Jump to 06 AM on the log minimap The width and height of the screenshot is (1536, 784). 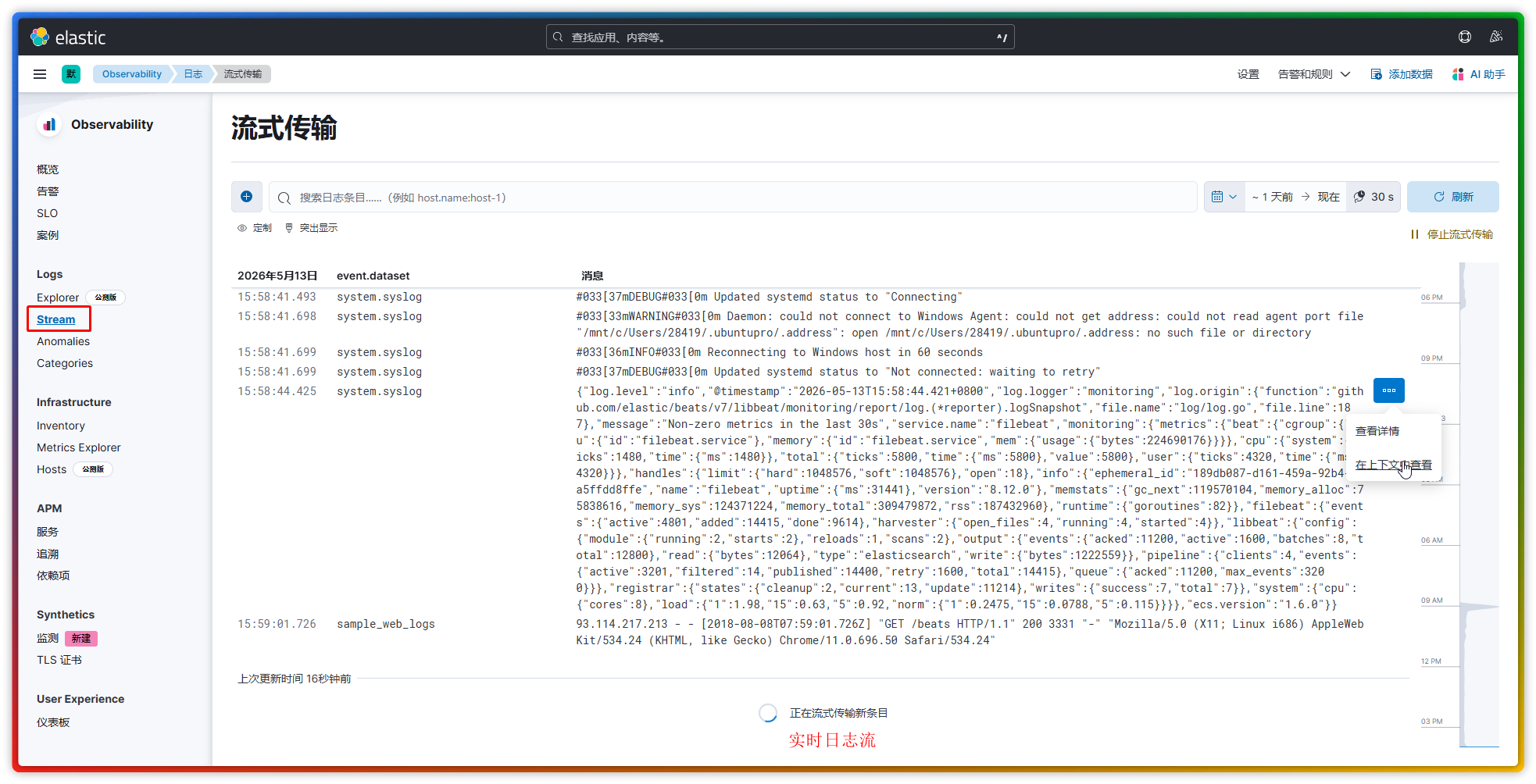pos(1431,540)
